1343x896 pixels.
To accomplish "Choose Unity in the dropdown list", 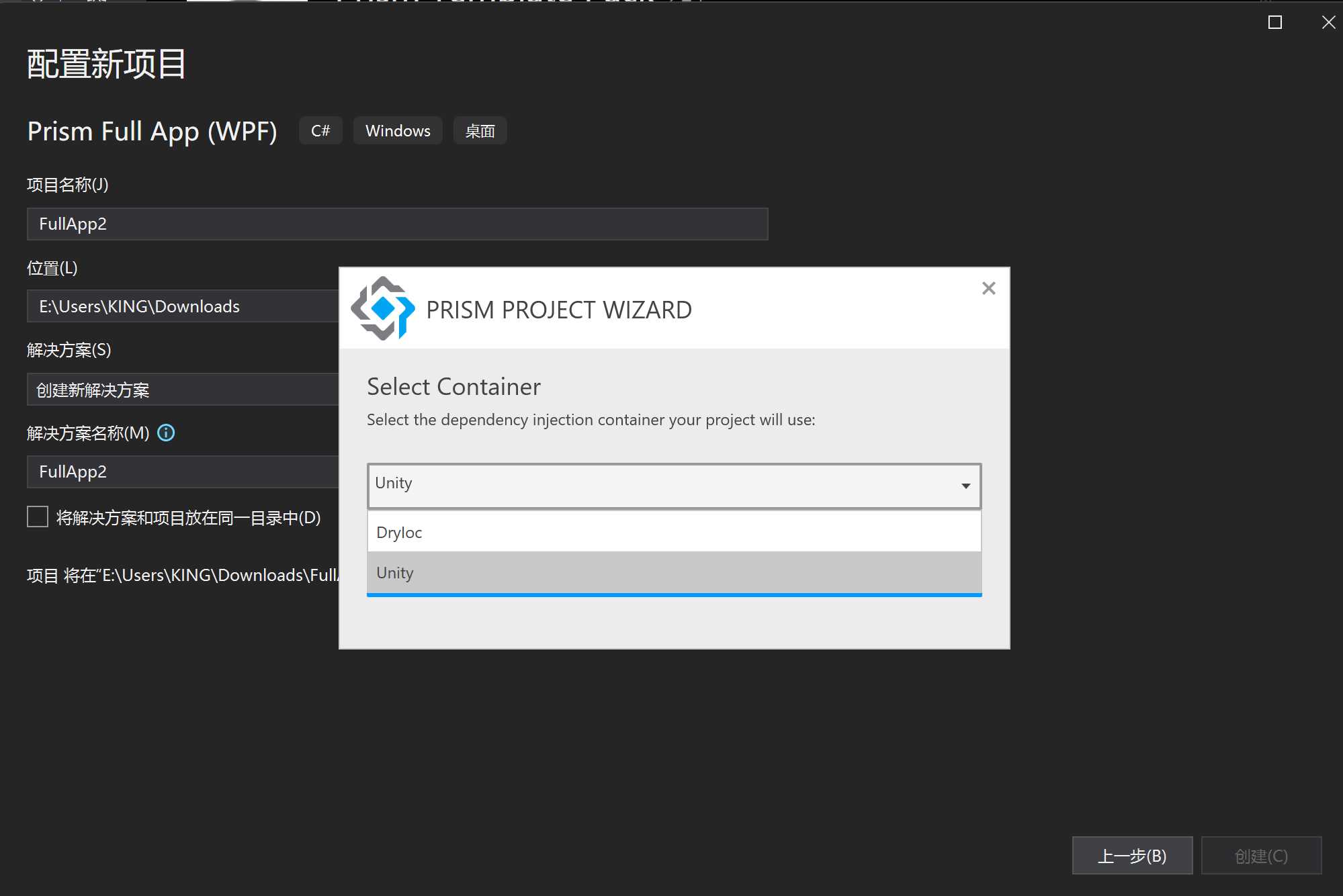I will click(674, 573).
